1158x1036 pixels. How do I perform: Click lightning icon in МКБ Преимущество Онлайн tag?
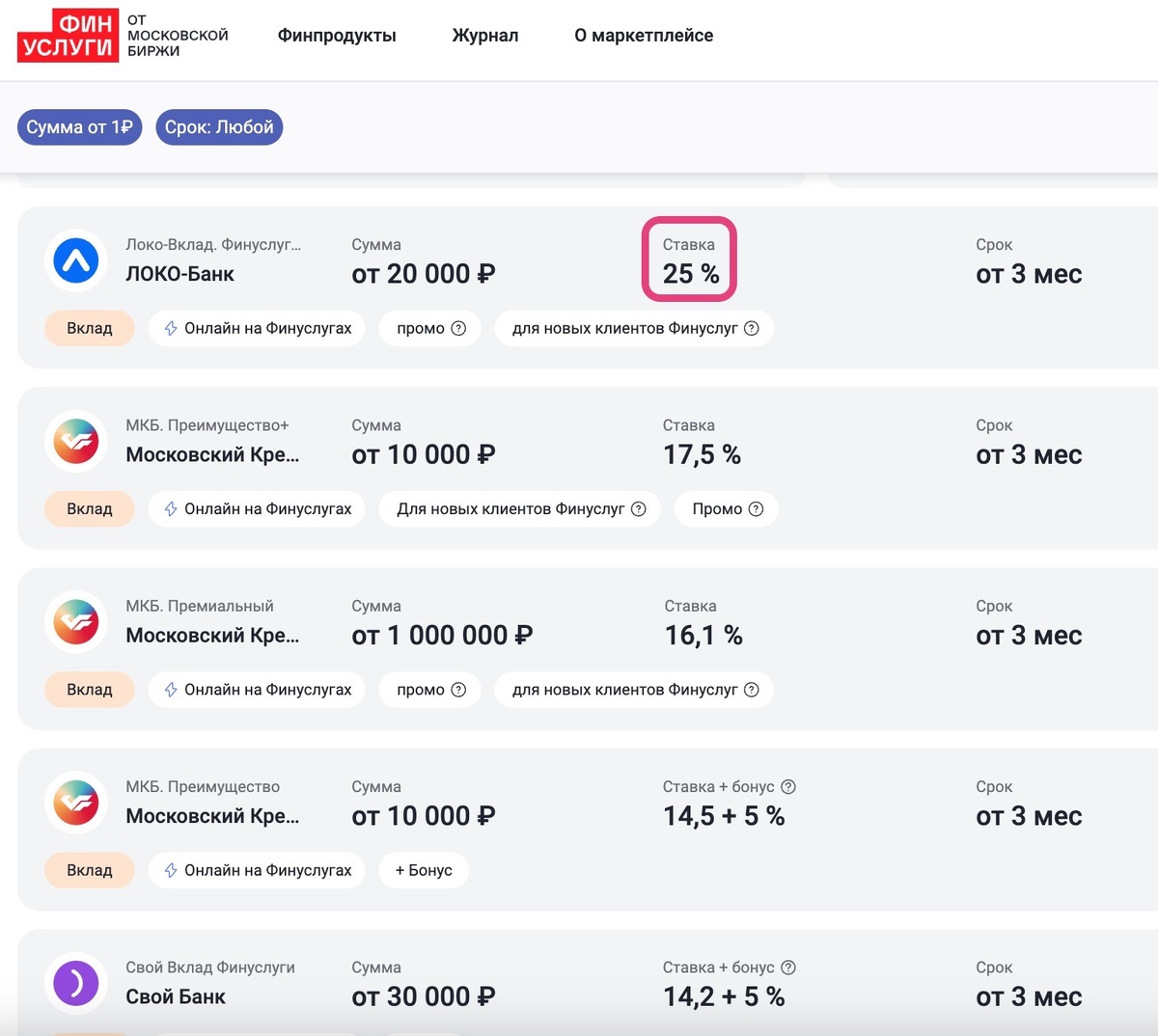pyautogui.click(x=171, y=870)
